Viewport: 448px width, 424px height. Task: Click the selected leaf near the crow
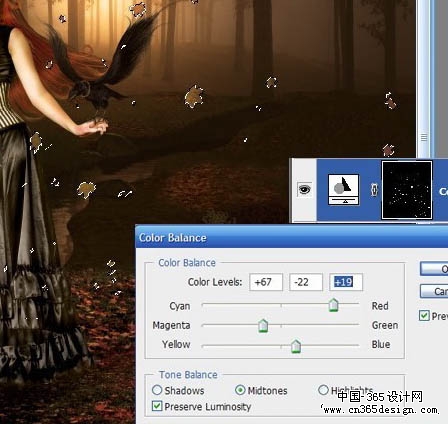[x=138, y=10]
